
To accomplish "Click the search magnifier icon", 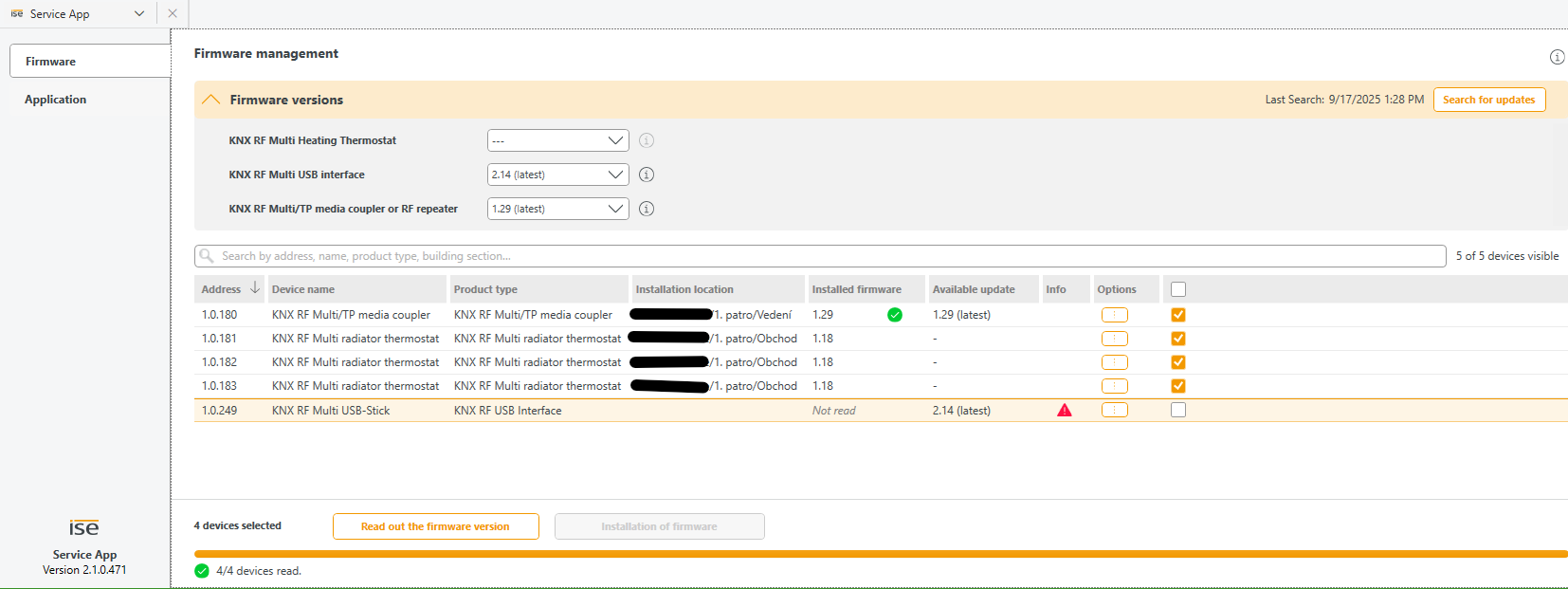I will click(x=207, y=256).
